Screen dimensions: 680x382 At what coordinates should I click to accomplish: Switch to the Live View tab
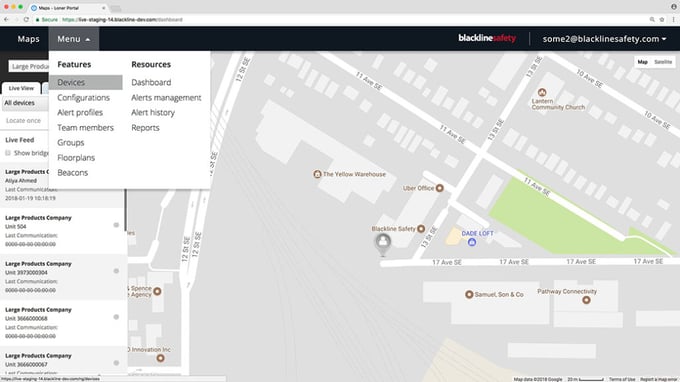pos(21,88)
